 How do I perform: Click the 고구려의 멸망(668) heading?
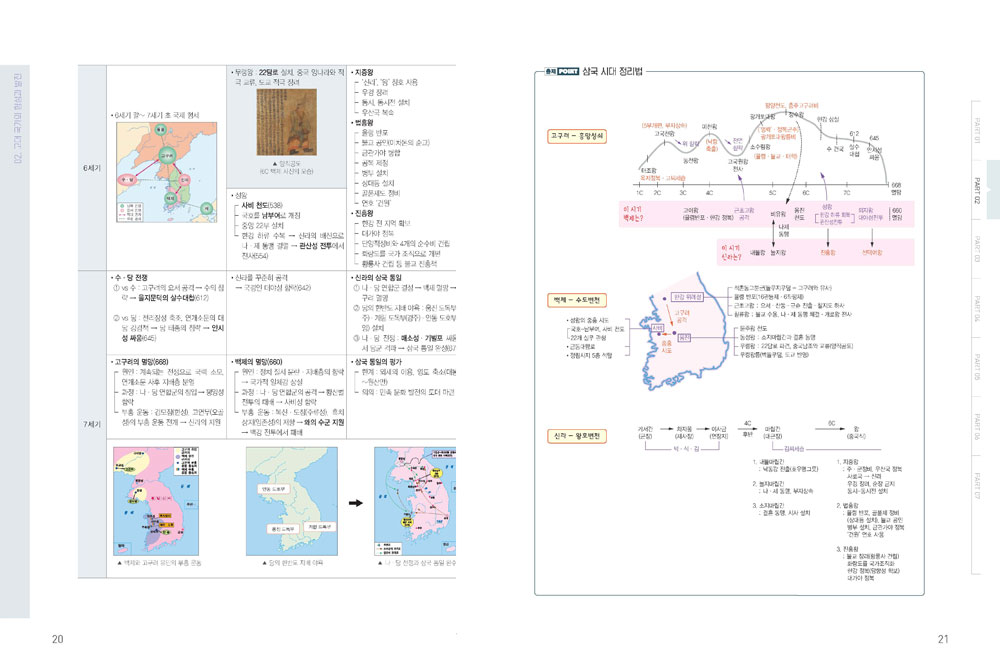140,362
